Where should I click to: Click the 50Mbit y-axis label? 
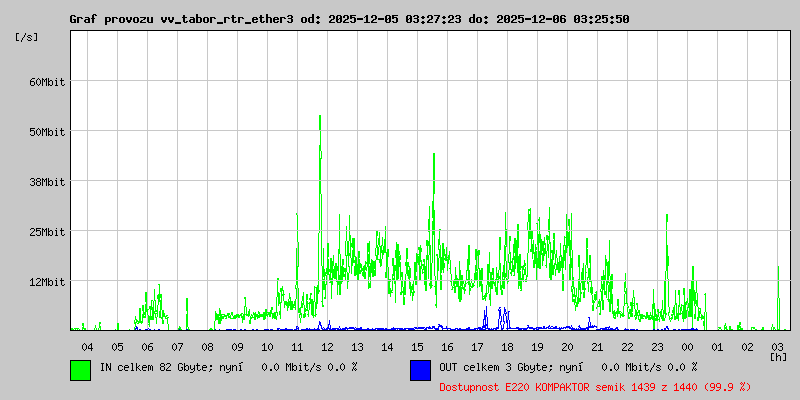[x=46, y=132]
